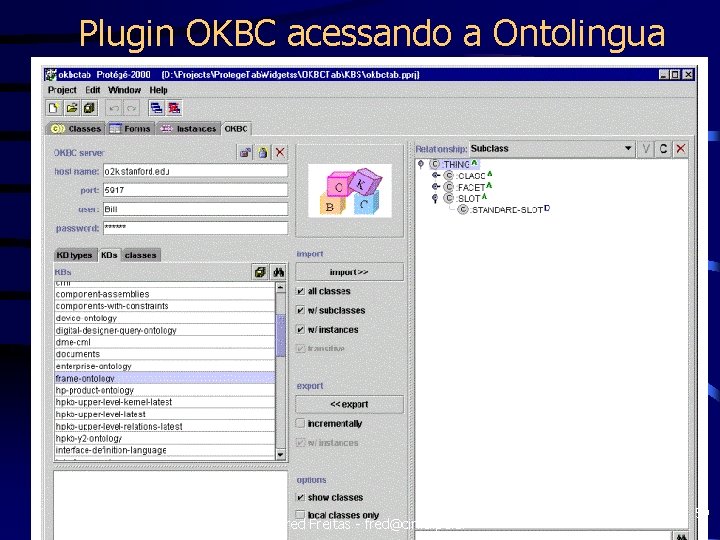
Task: Select interface-definition-language in KBs list
Action: [164, 450]
